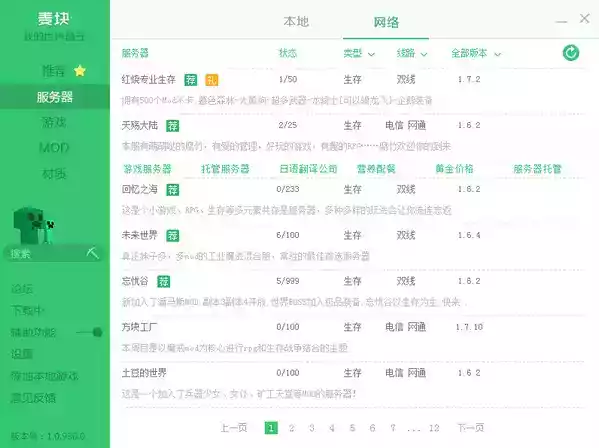The height and width of the screenshot is (448, 599).
Task: Go to 下一页 next page
Action: tap(471, 428)
